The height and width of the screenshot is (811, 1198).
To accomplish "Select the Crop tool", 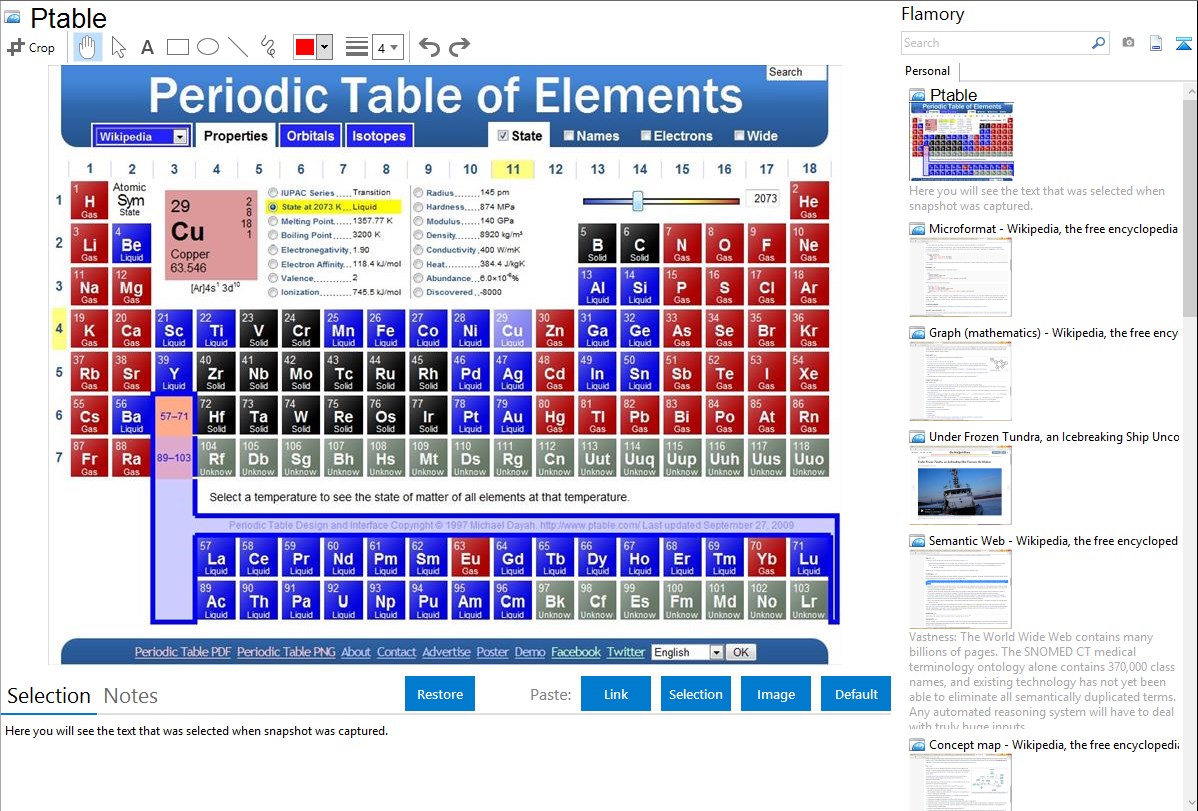I will (x=31, y=47).
